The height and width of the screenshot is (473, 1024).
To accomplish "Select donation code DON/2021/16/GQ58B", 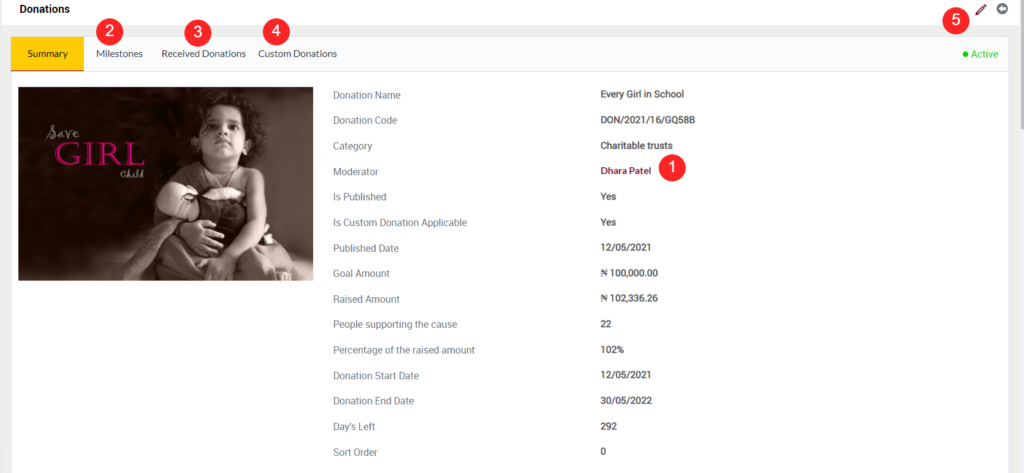I will click(647, 120).
